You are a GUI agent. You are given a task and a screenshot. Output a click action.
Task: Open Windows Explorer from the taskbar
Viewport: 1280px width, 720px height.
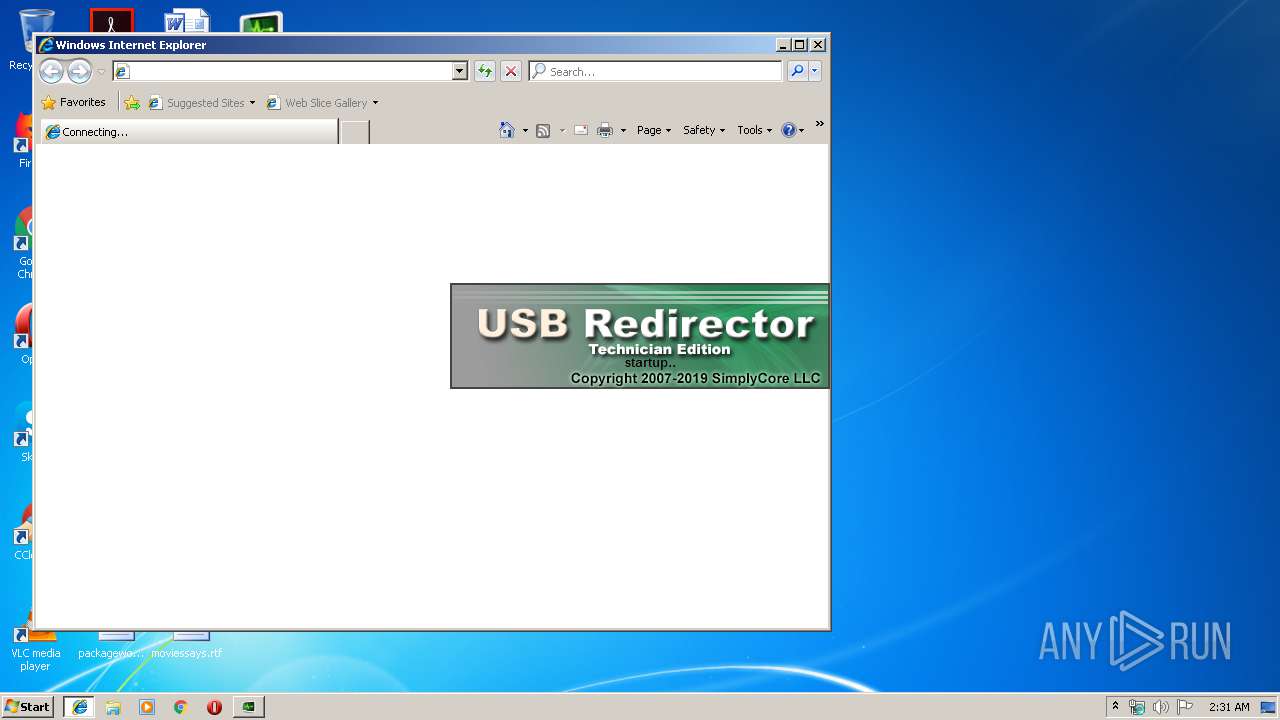coord(113,706)
